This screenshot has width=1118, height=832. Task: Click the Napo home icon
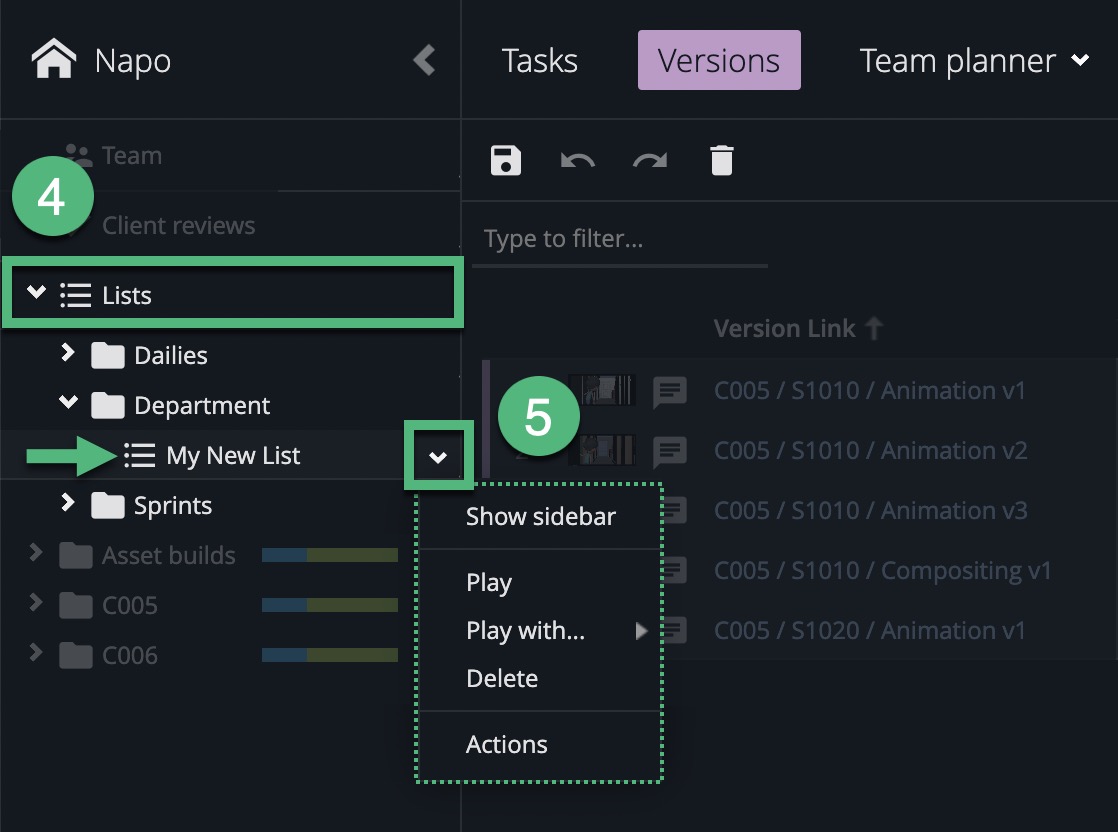54,60
